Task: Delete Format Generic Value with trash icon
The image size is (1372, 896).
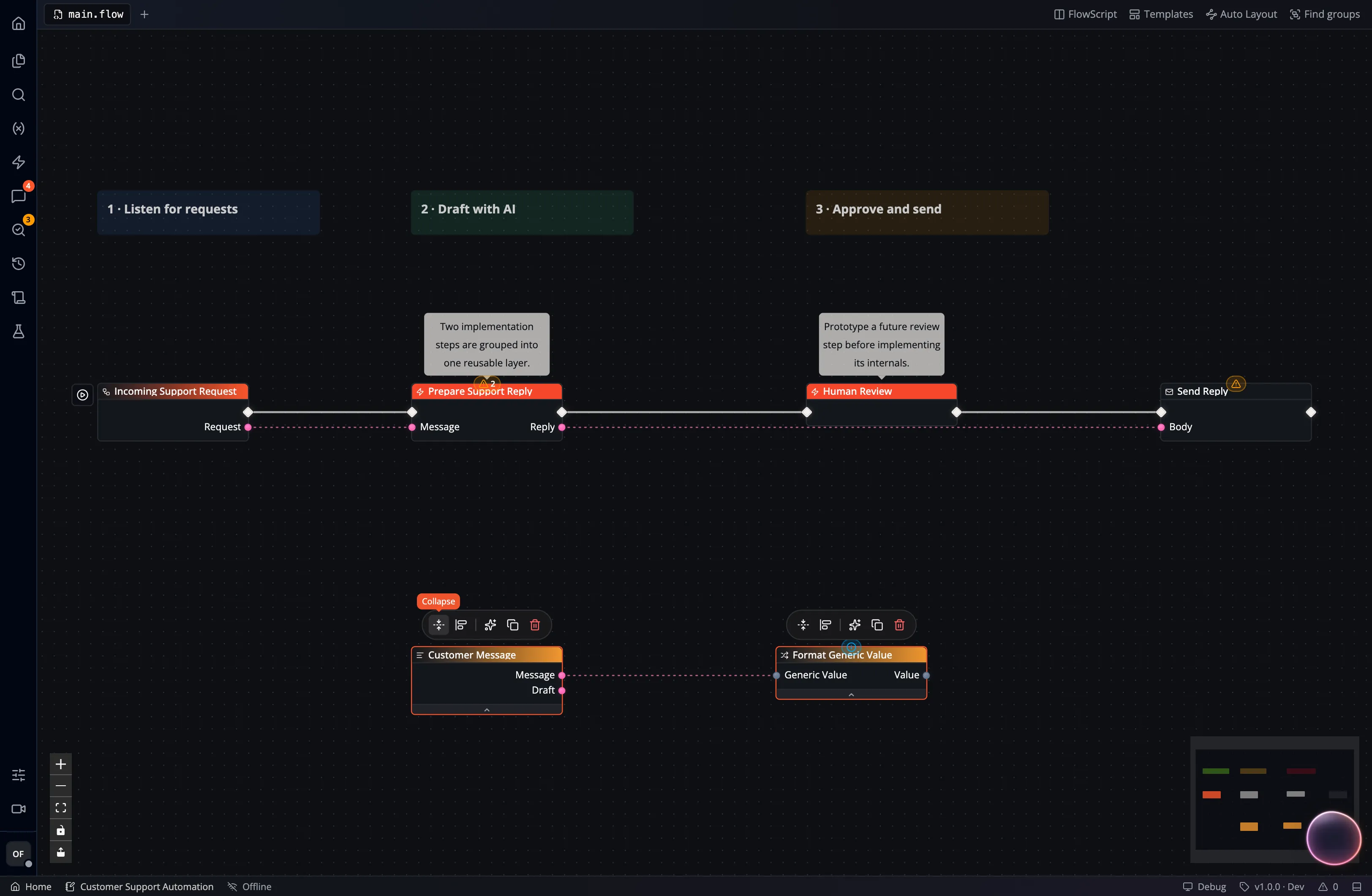Action: point(899,626)
